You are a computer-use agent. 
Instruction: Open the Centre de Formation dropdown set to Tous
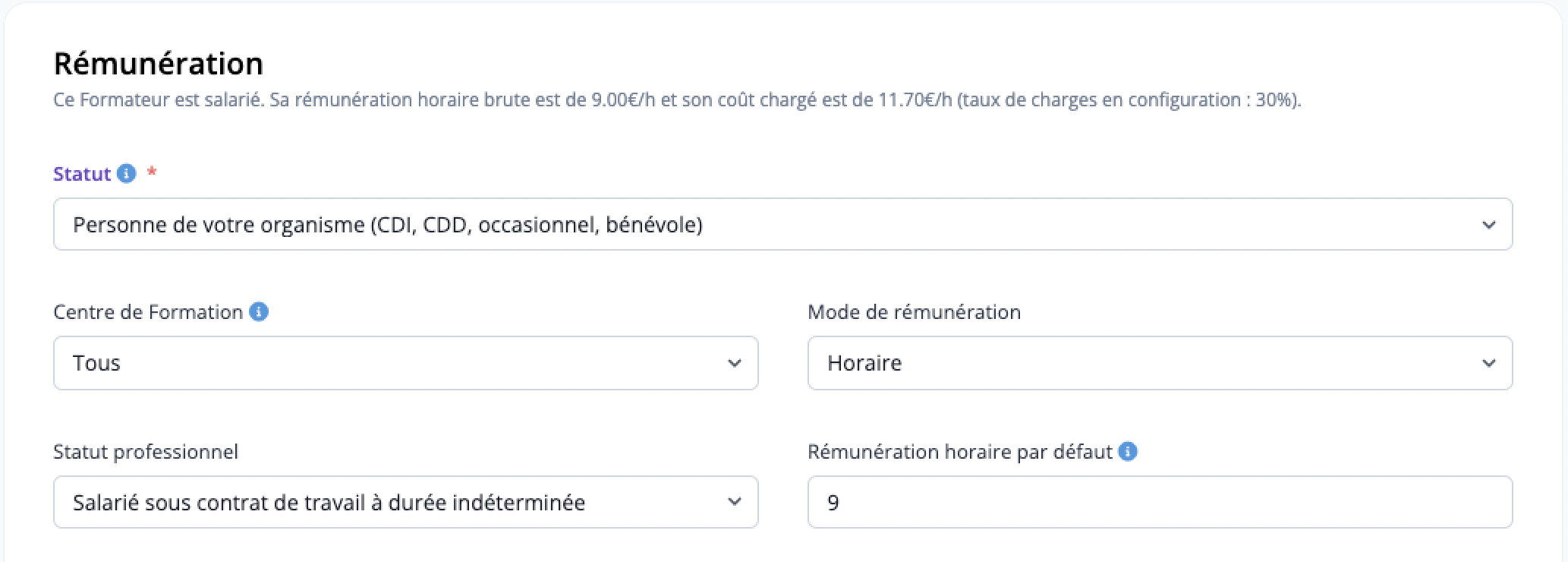(405, 363)
